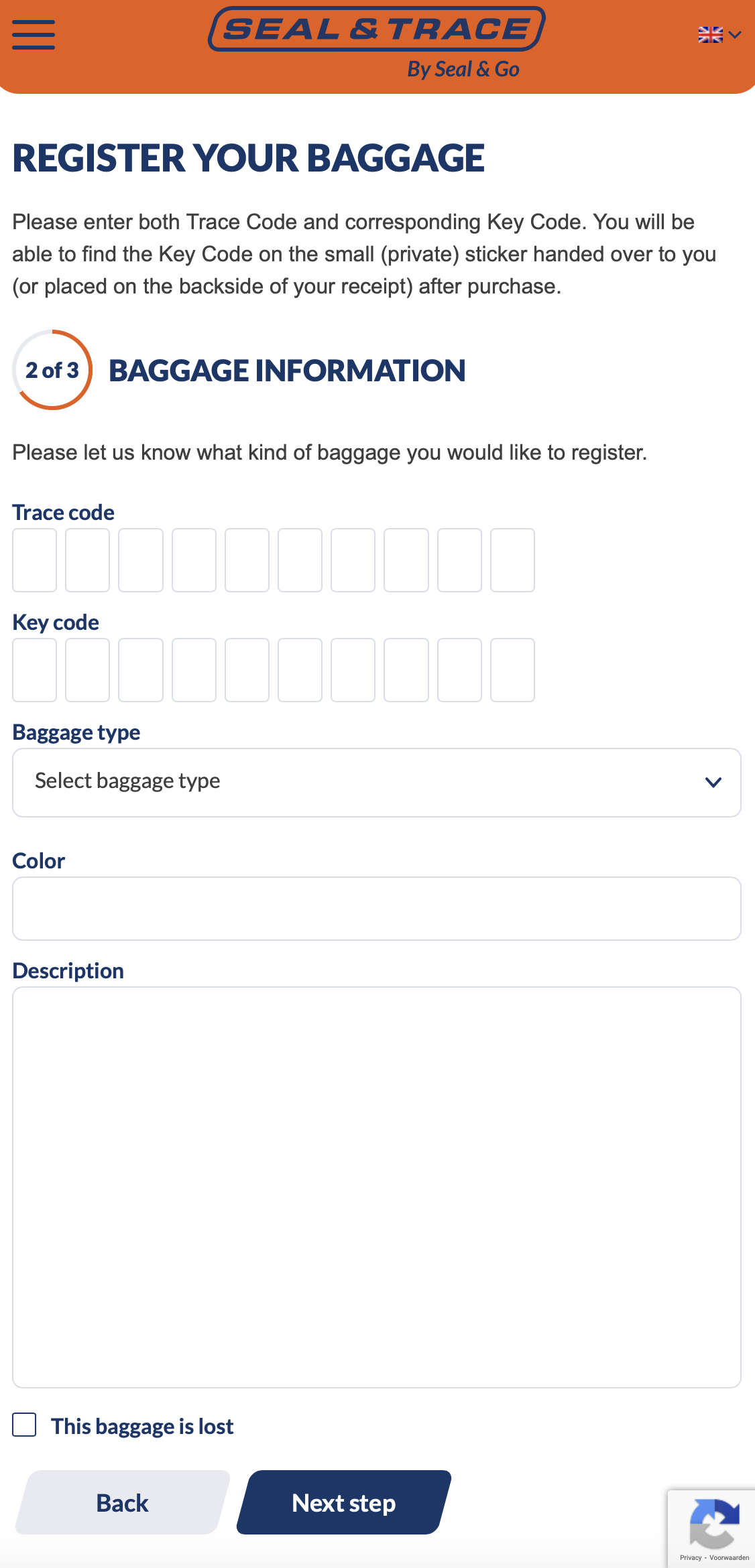Expand the language selector chevron
Screen dimensions: 755x1568
735,35
